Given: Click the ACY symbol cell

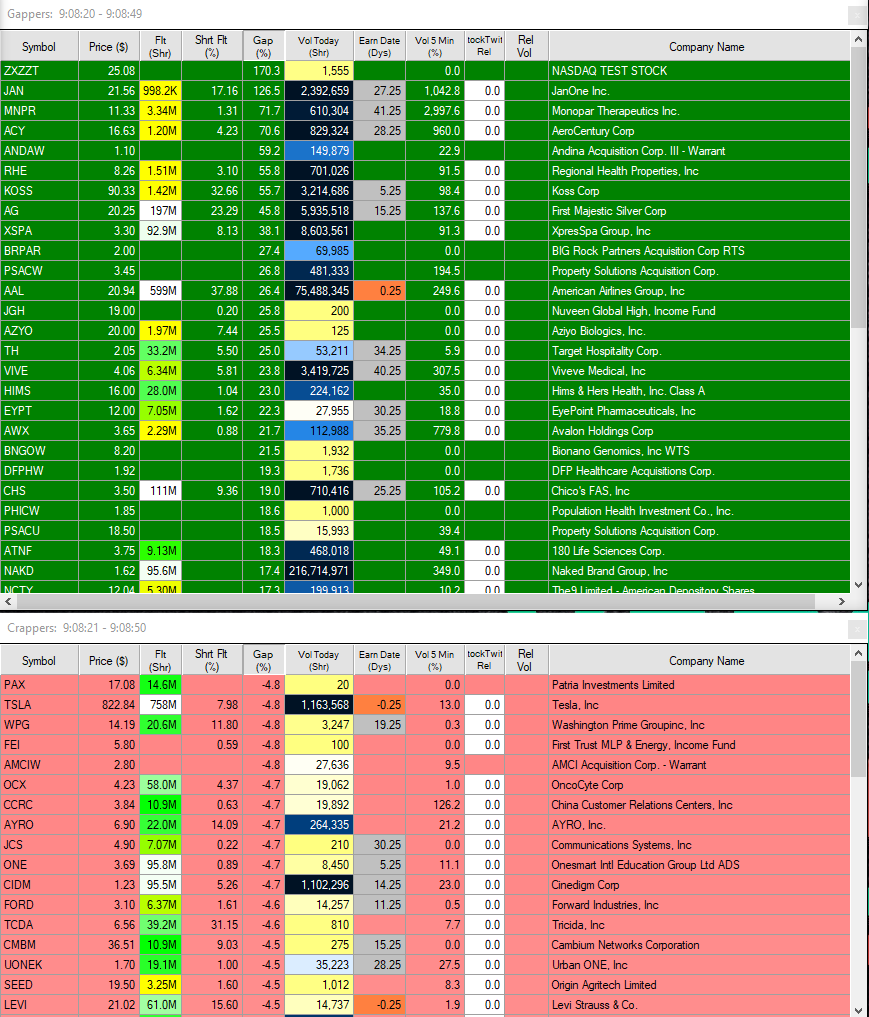Looking at the screenshot, I should point(40,131).
